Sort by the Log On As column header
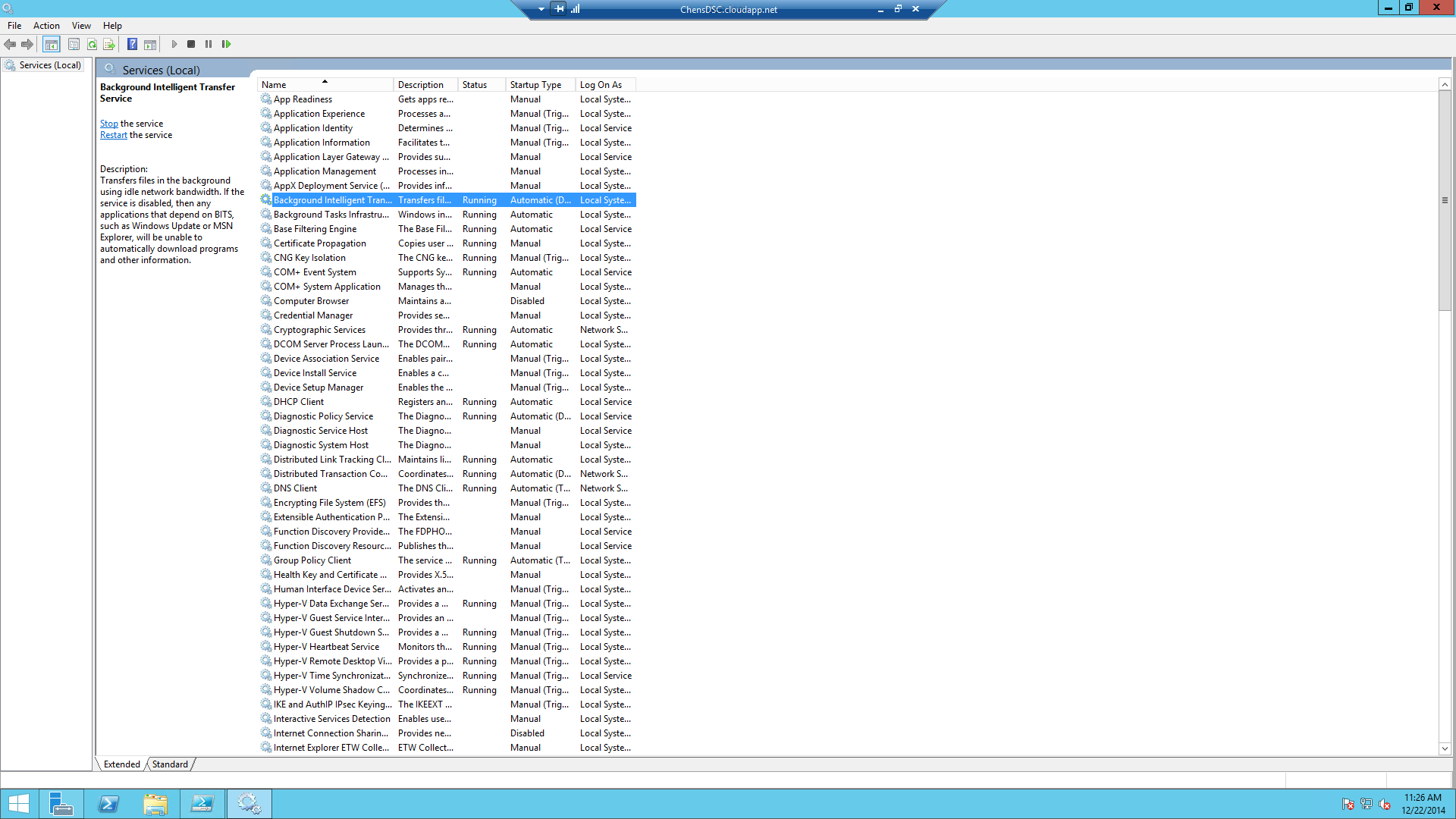Image resolution: width=1456 pixels, height=819 pixels. tap(605, 85)
